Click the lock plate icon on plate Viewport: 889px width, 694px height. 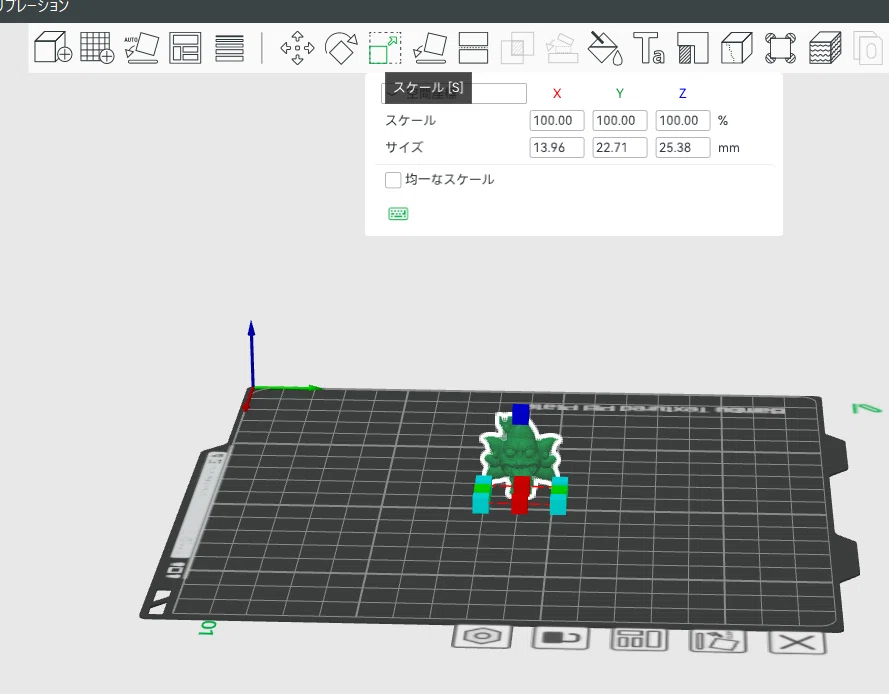coord(561,638)
